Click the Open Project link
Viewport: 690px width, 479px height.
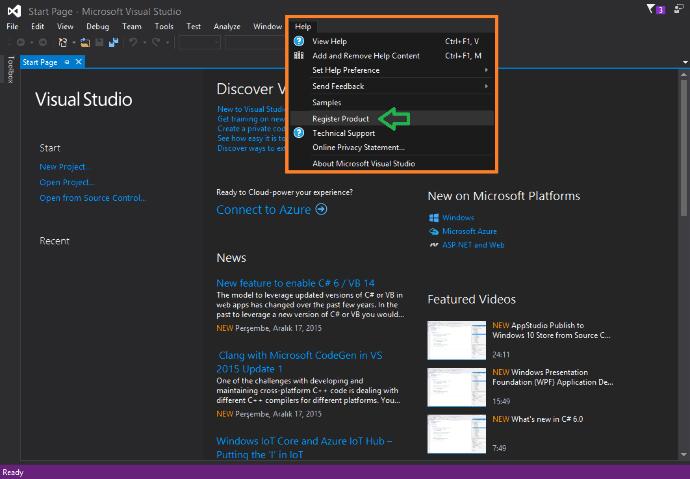(67, 182)
